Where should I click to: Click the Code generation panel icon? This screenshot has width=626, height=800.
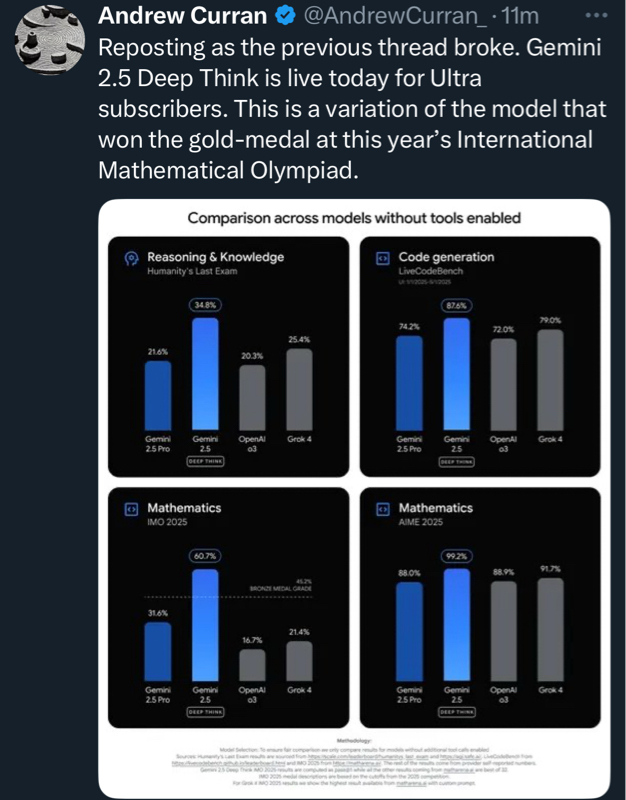381,258
